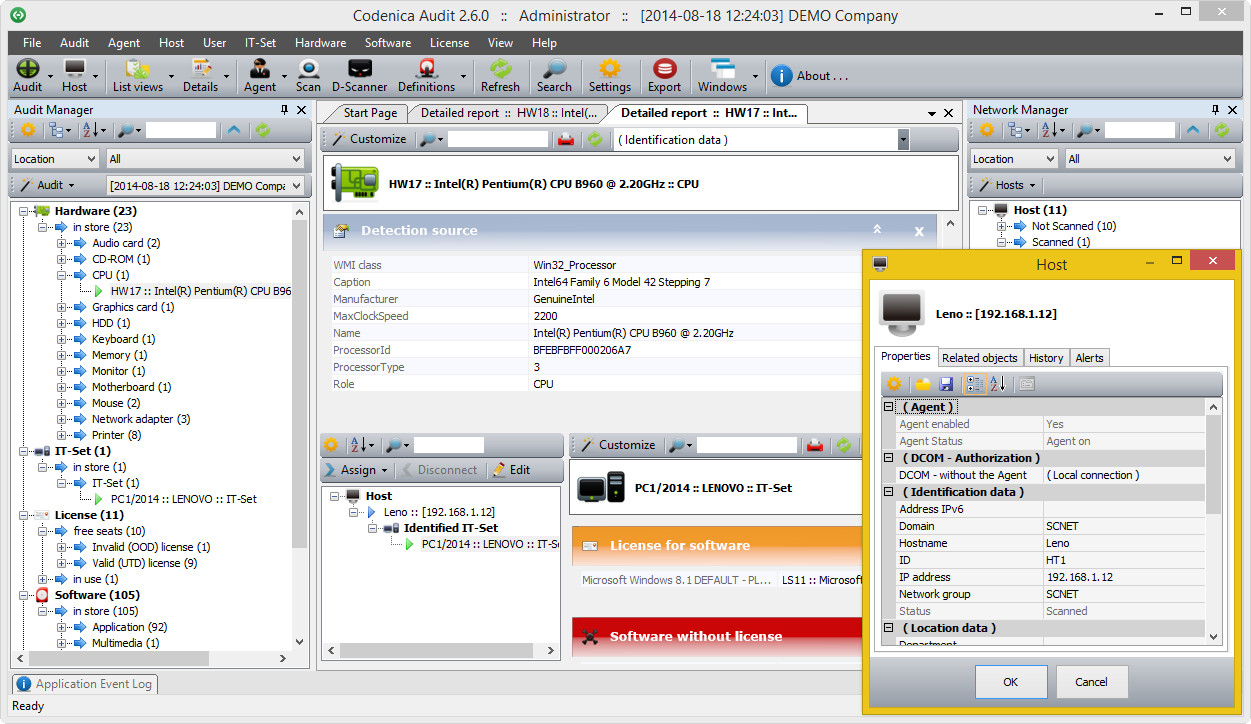Image resolution: width=1251 pixels, height=724 pixels.
Task: Click the Agent toolbar icon
Action: [260, 76]
